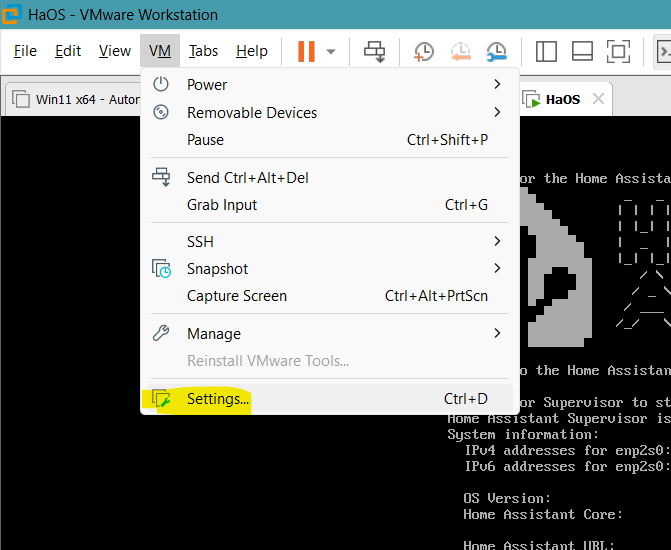This screenshot has height=550, width=671.
Task: Open the Tabs menu
Action: click(203, 51)
